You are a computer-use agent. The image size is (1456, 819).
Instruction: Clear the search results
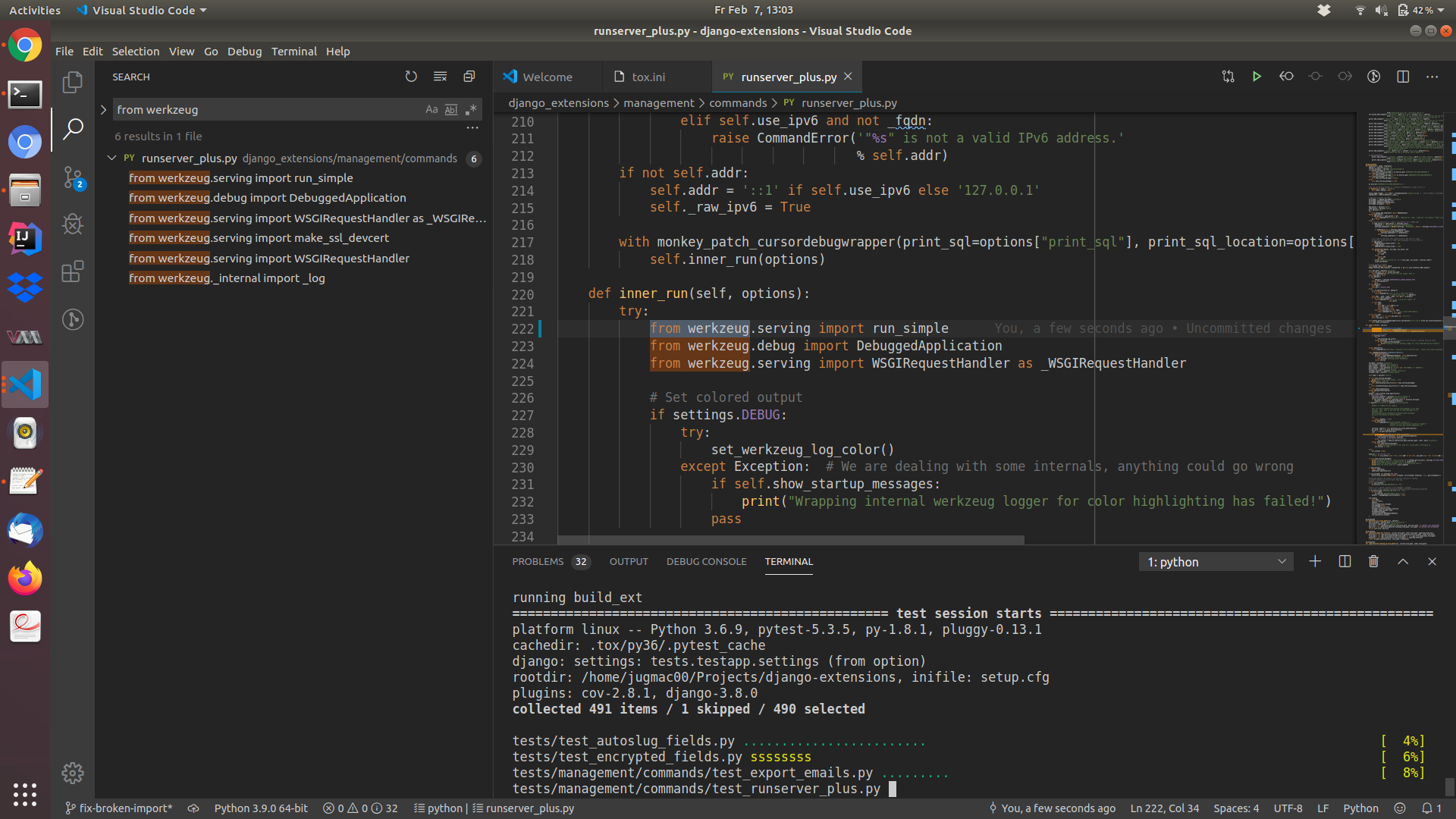(x=440, y=77)
